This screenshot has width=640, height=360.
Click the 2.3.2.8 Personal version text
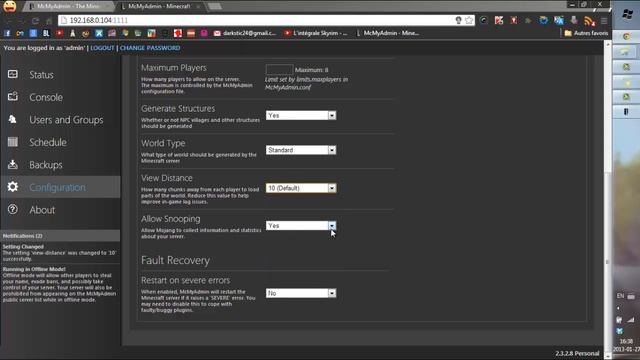[x=577, y=353]
